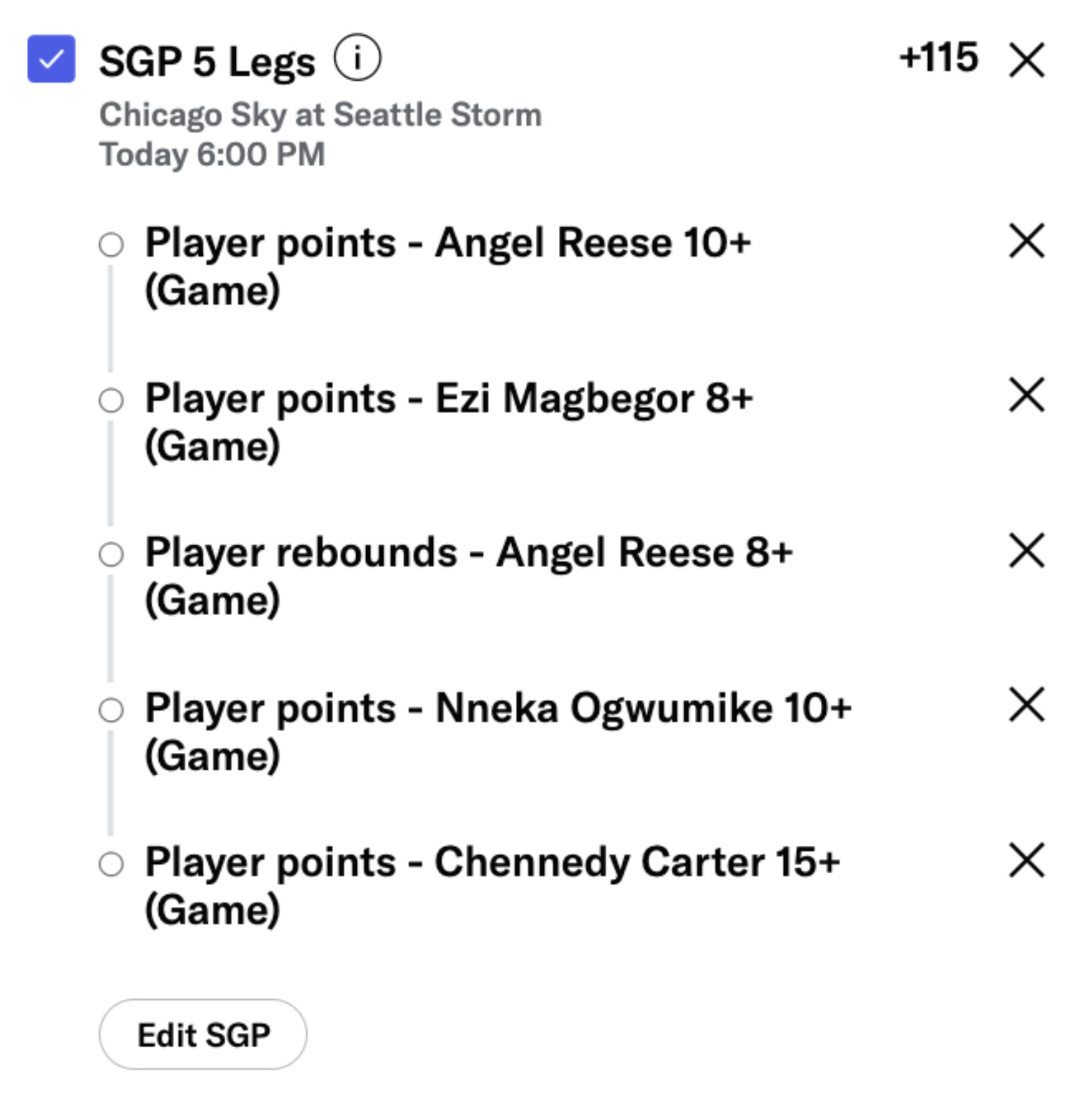
Task: Click the circle marker beside Angel Reese rebounds
Action: (x=111, y=555)
